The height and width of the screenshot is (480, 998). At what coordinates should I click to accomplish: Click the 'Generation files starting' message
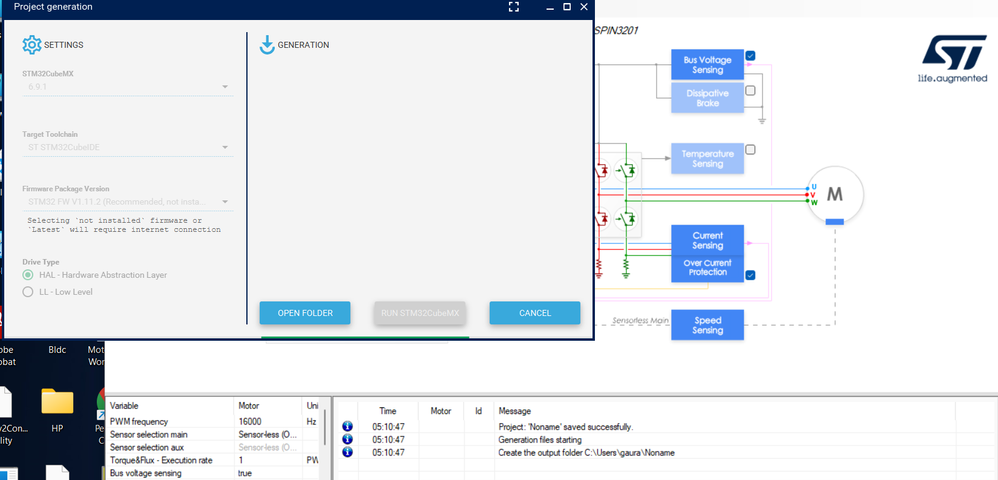click(x=540, y=439)
